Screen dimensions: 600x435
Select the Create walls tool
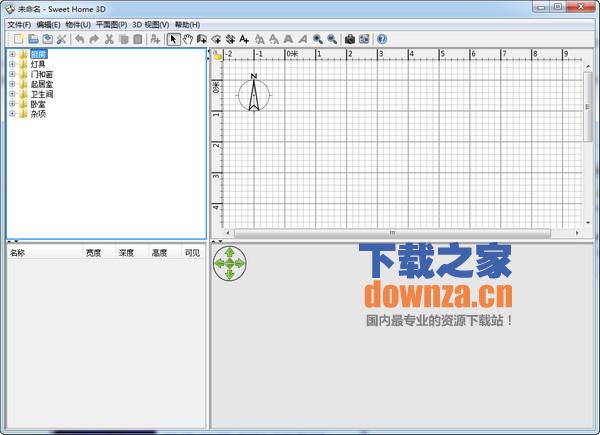tap(202, 39)
